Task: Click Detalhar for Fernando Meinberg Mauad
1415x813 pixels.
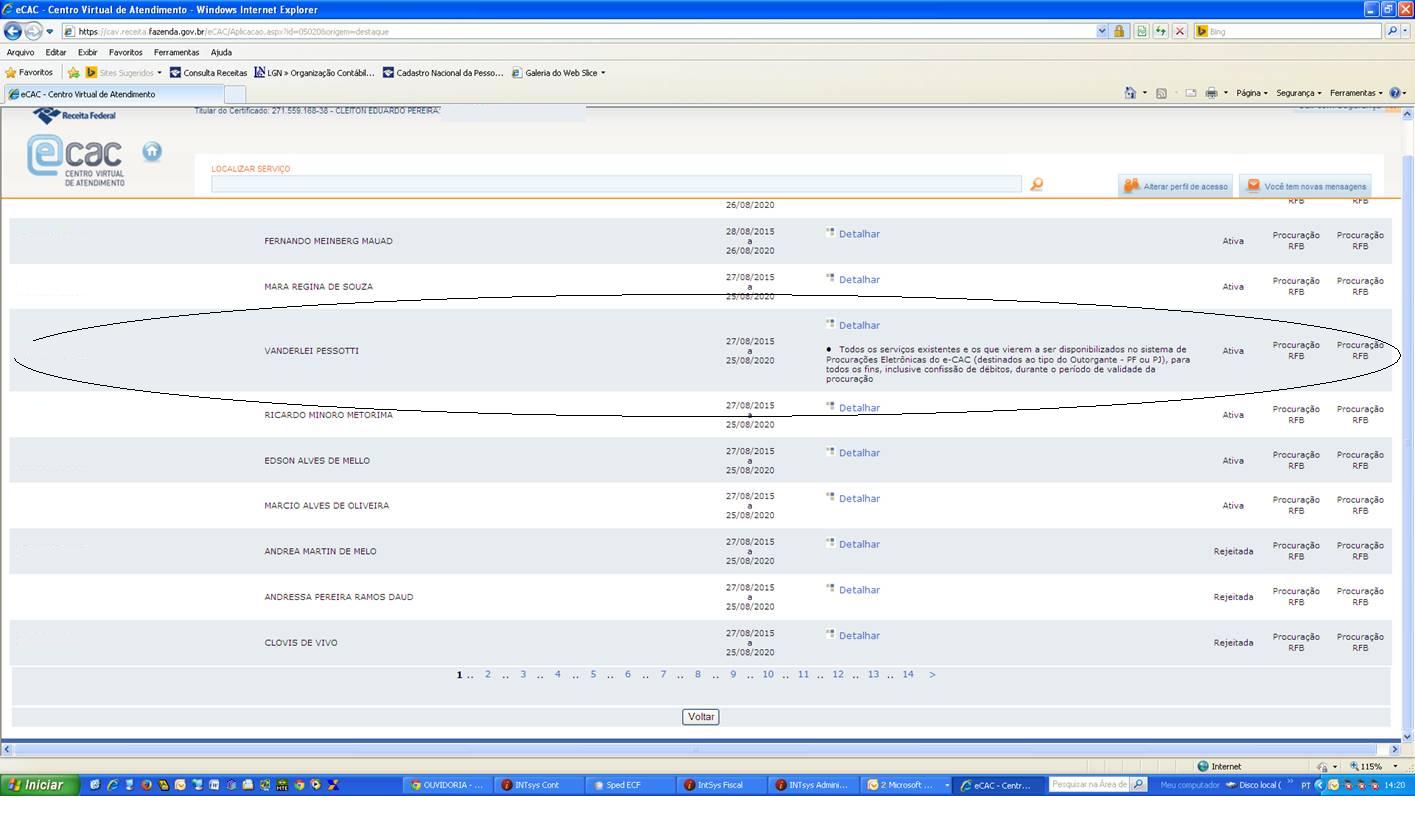Action: tap(858, 234)
